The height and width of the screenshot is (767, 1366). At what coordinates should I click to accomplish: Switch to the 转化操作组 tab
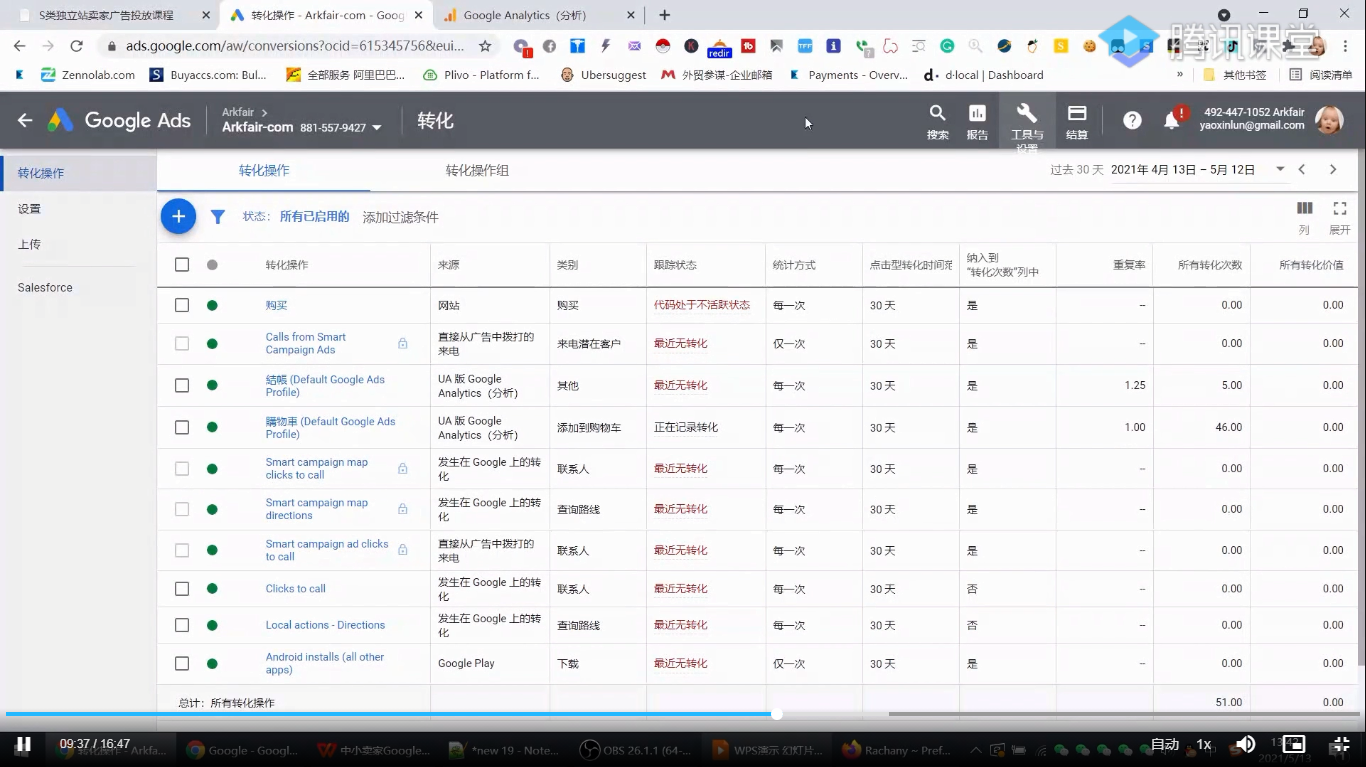tap(477, 171)
